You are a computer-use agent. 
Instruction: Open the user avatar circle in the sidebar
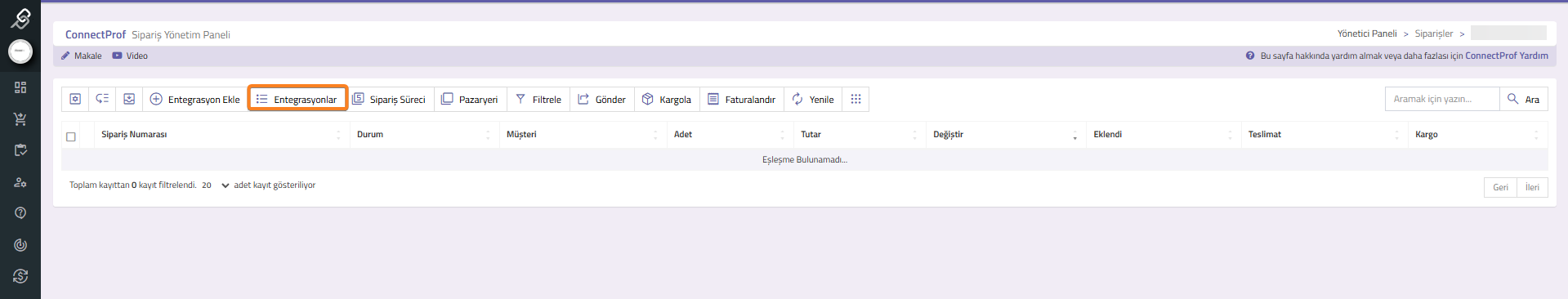coord(20,51)
